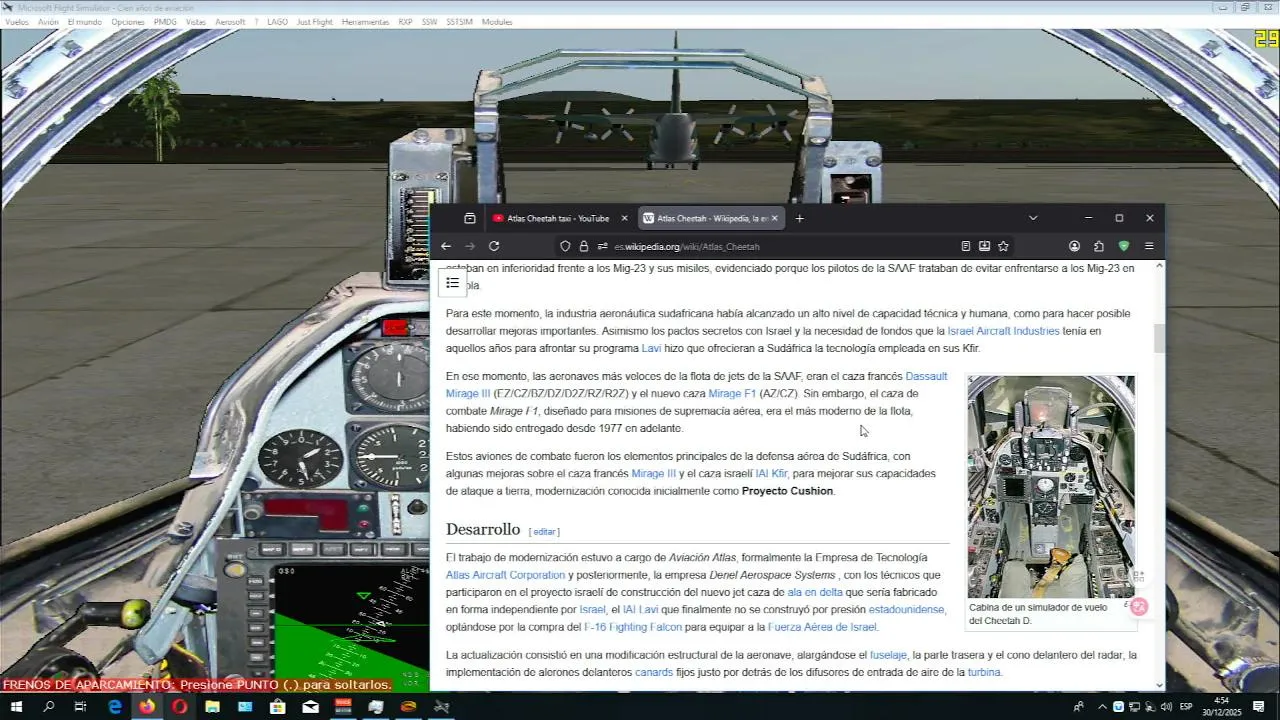The width and height of the screenshot is (1280, 720).
Task: Follow the Fuerza Aérea de Israel link
Action: 822,627
